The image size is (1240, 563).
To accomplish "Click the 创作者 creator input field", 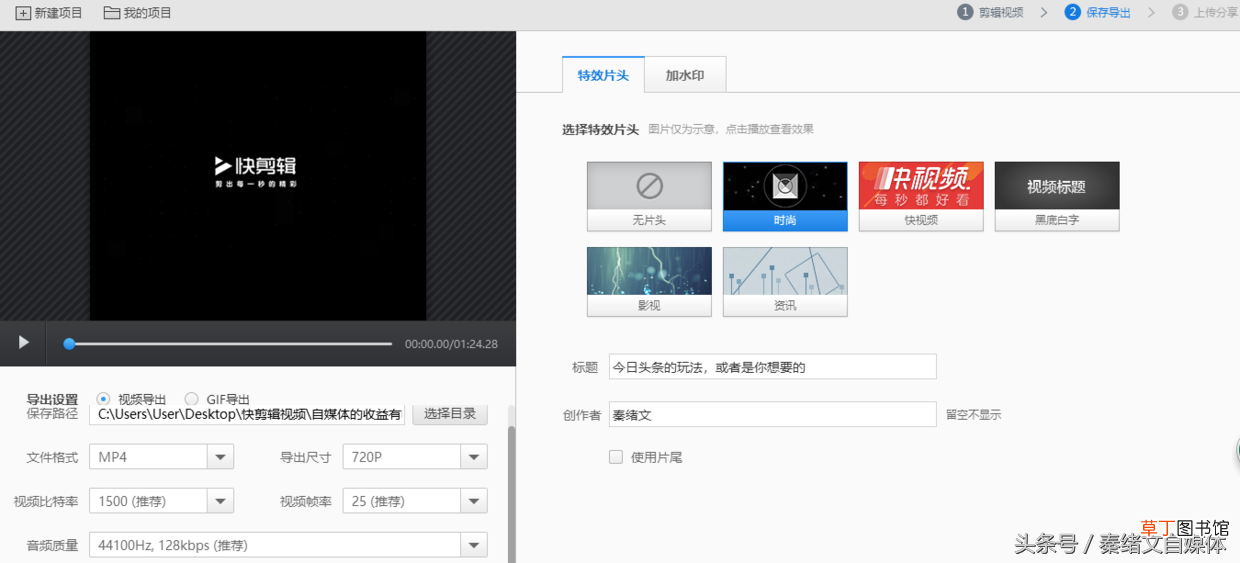I will (x=773, y=414).
